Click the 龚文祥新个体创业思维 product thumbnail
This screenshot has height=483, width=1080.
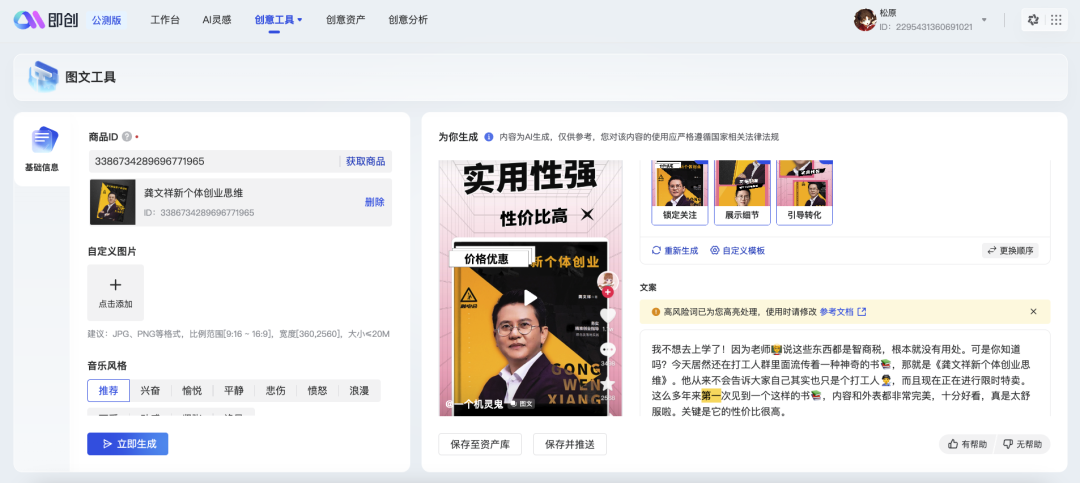click(x=112, y=203)
